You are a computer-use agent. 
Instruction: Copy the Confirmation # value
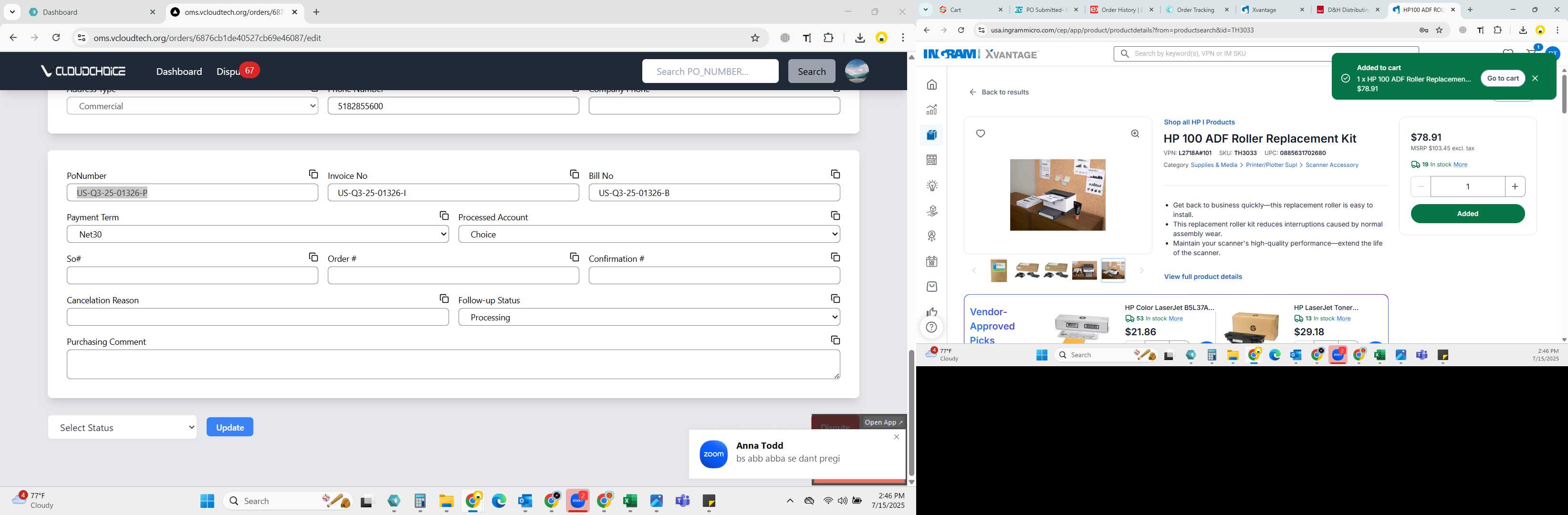click(x=835, y=257)
